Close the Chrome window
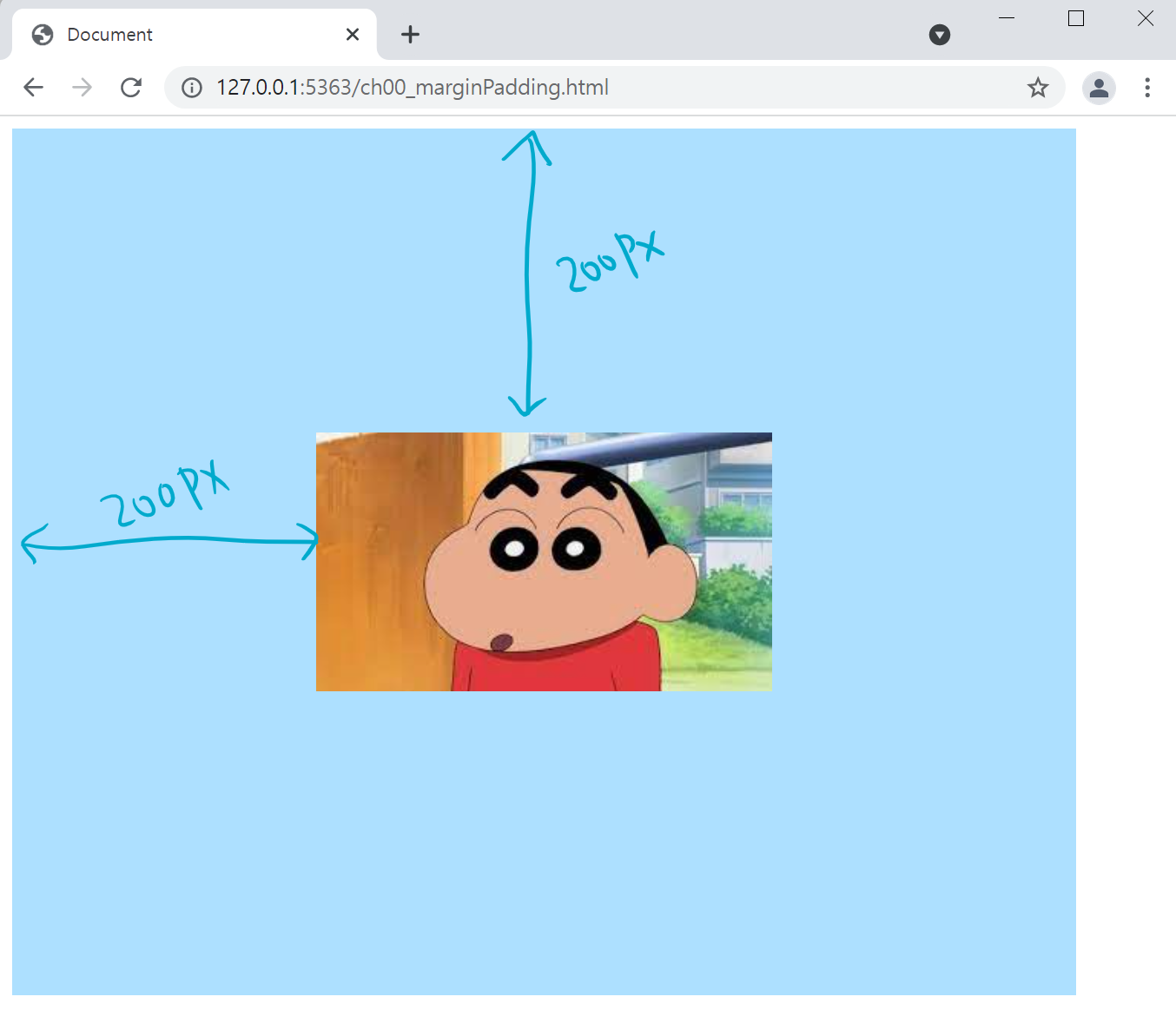Viewport: 1176px width, 1010px height. (x=1146, y=18)
